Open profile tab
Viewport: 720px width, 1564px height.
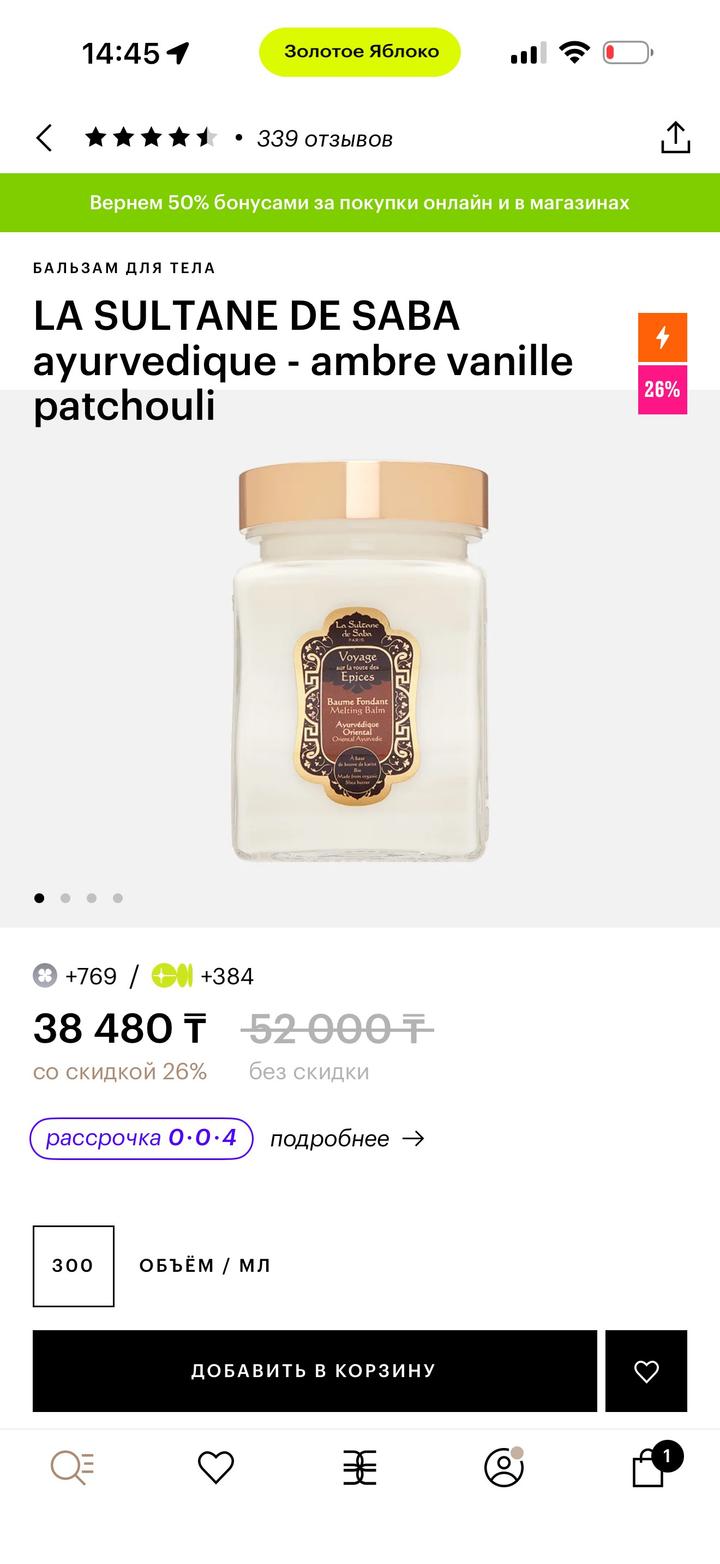[504, 1467]
